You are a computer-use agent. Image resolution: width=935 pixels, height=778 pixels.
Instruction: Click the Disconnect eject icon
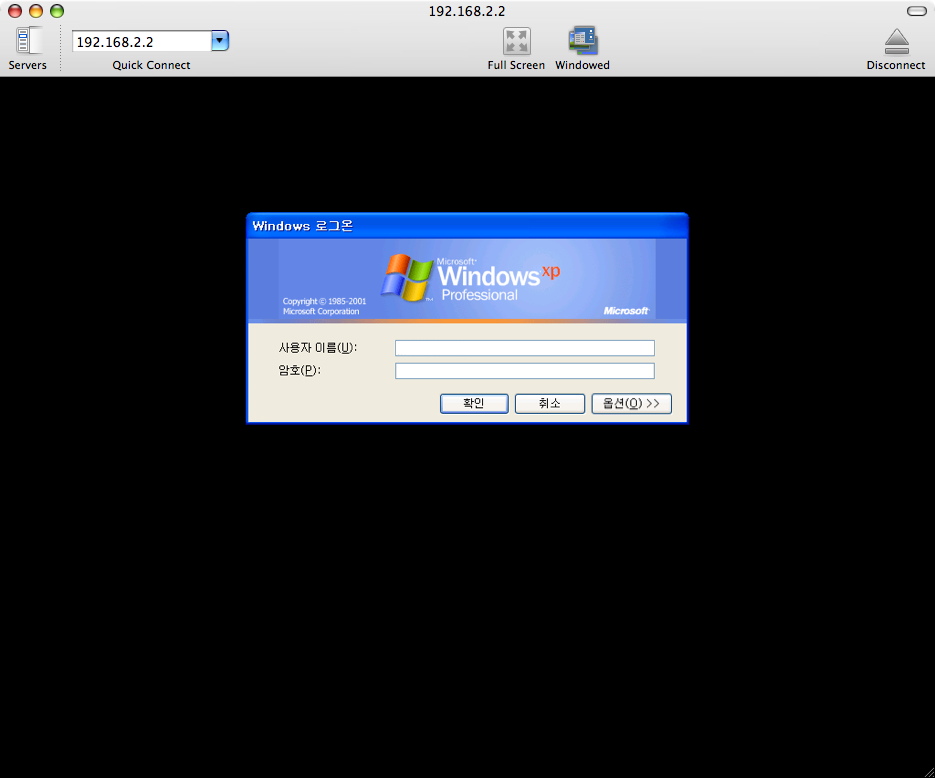(896, 41)
